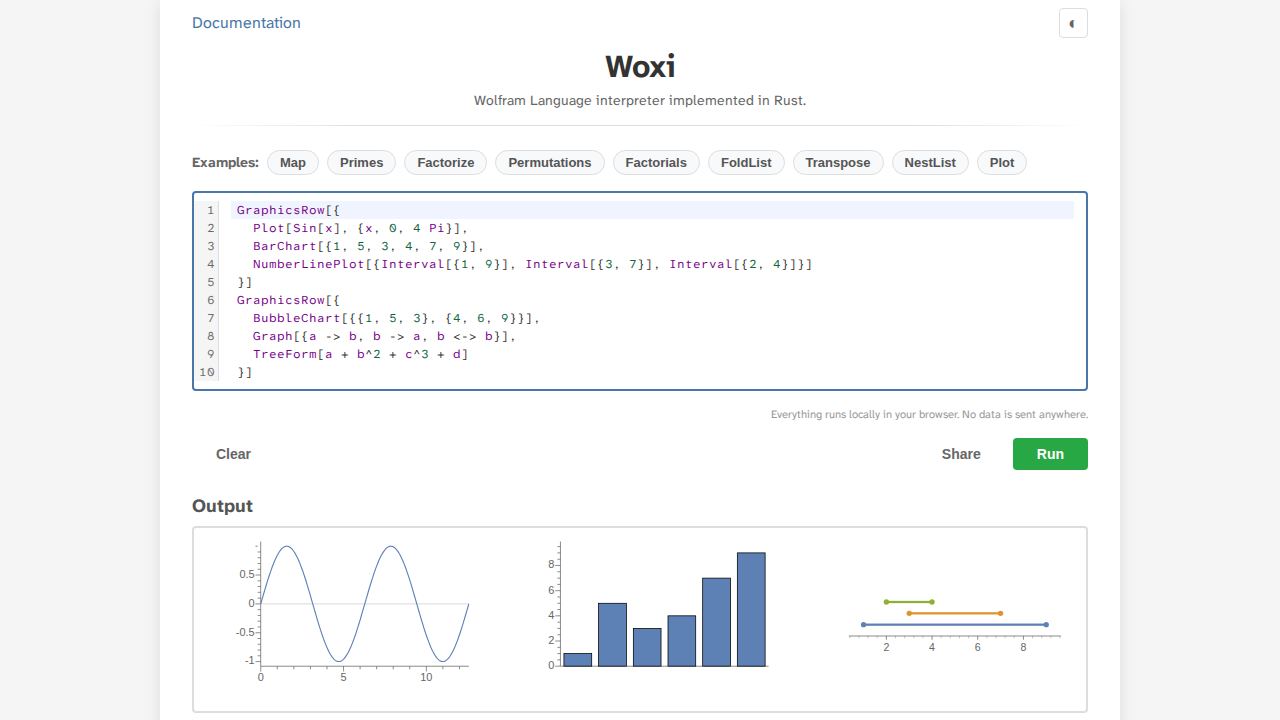Load the Primes example
Screen dimensions: 1280x720
click(x=361, y=163)
